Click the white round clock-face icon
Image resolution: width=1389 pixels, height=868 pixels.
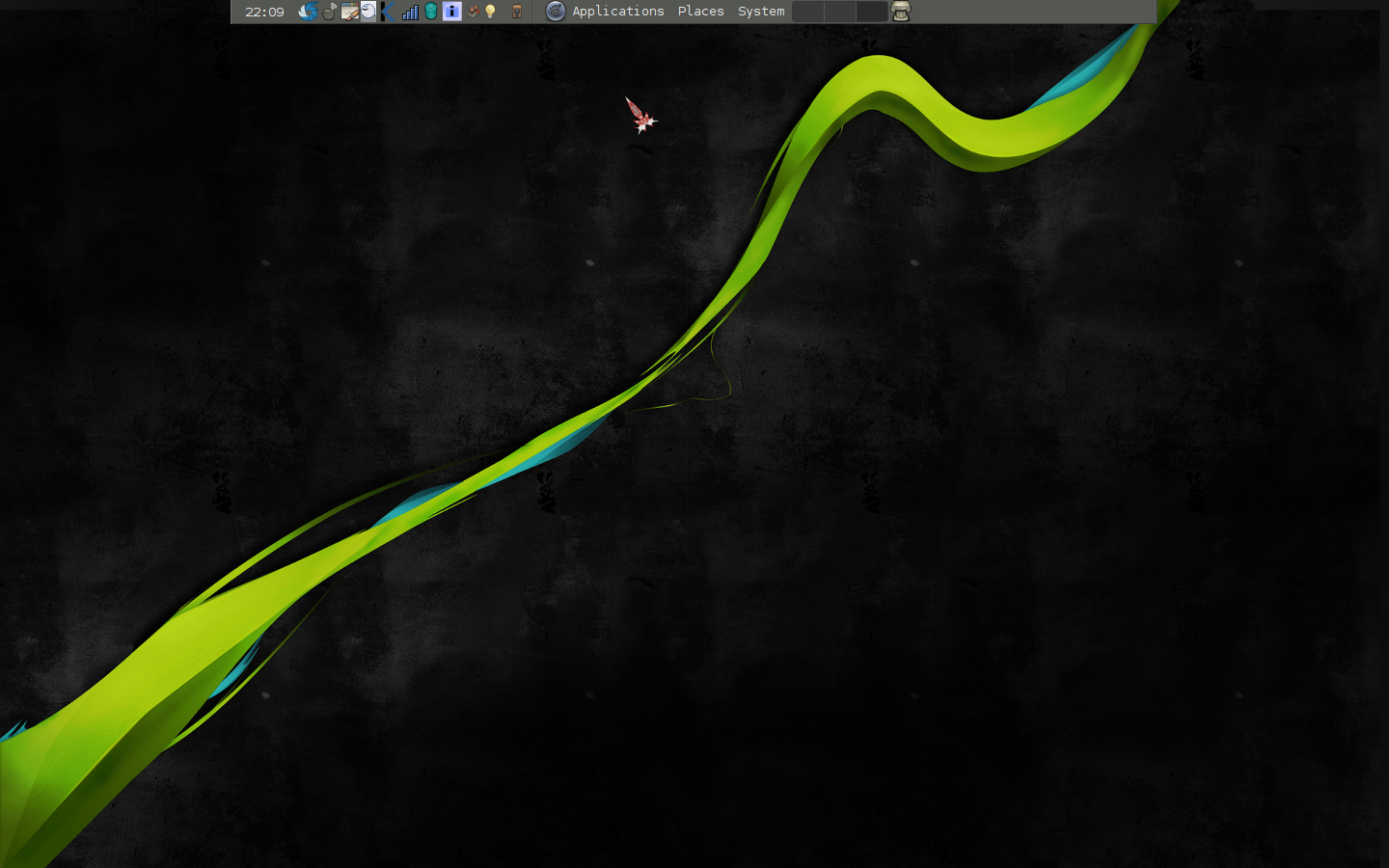(x=368, y=12)
